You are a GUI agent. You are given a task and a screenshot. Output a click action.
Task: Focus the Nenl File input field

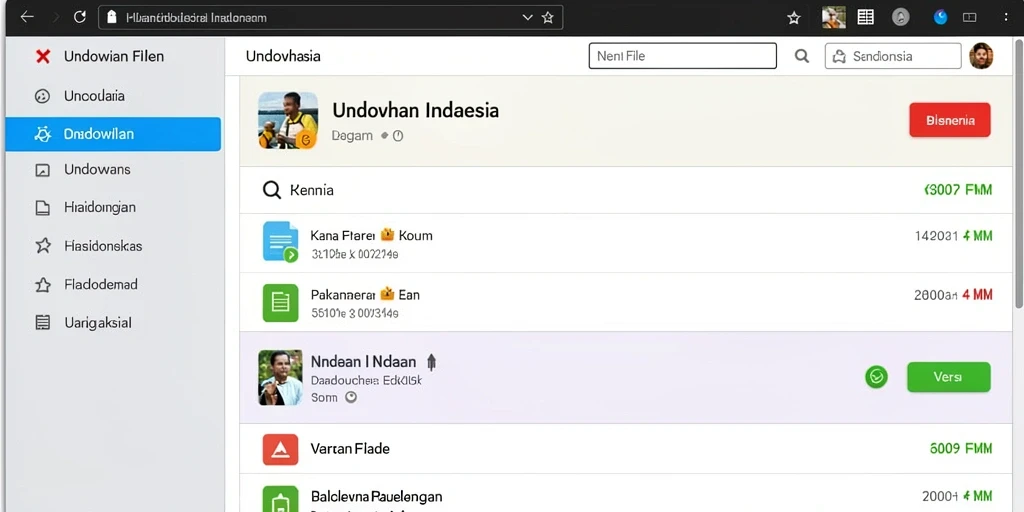(x=682, y=56)
